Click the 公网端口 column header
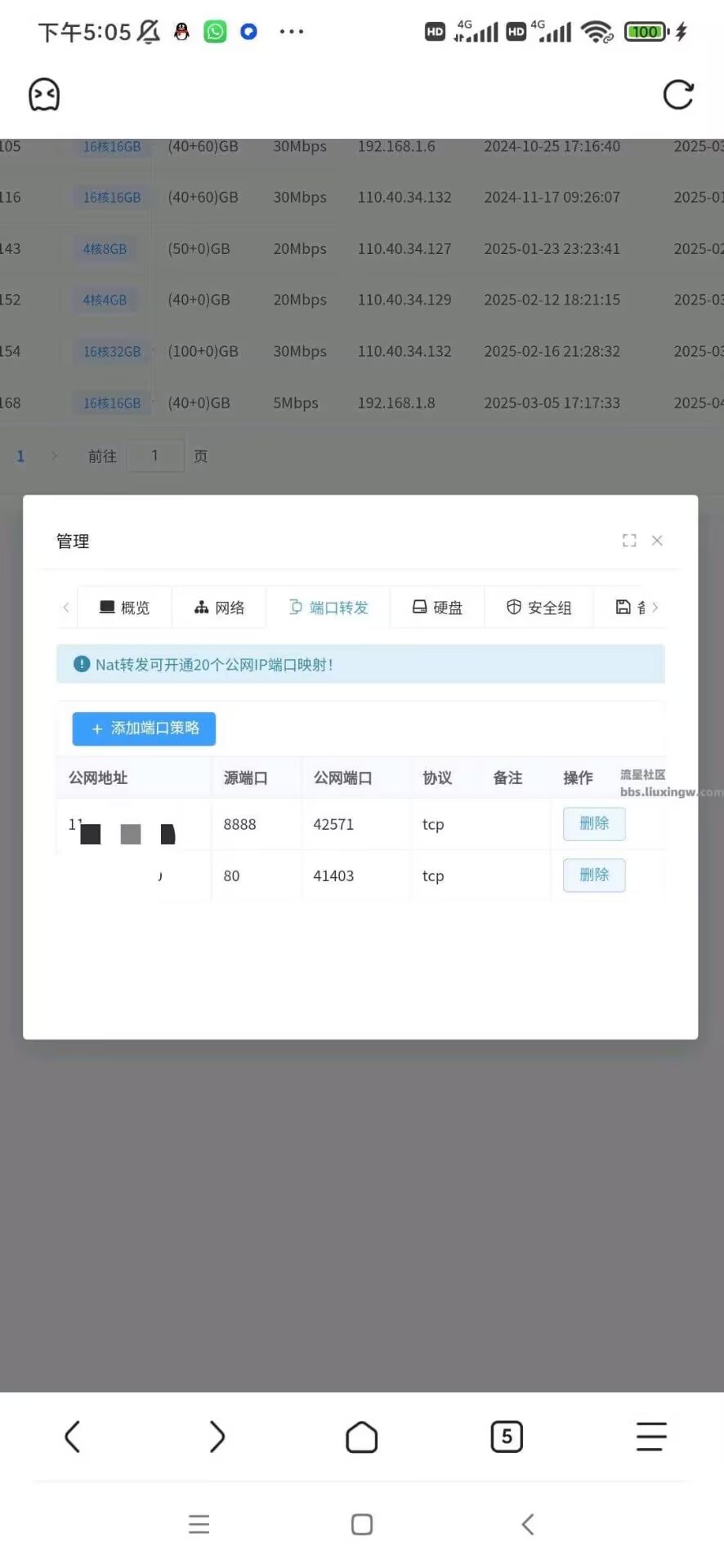Screen dimensions: 724x1568 (x=342, y=777)
